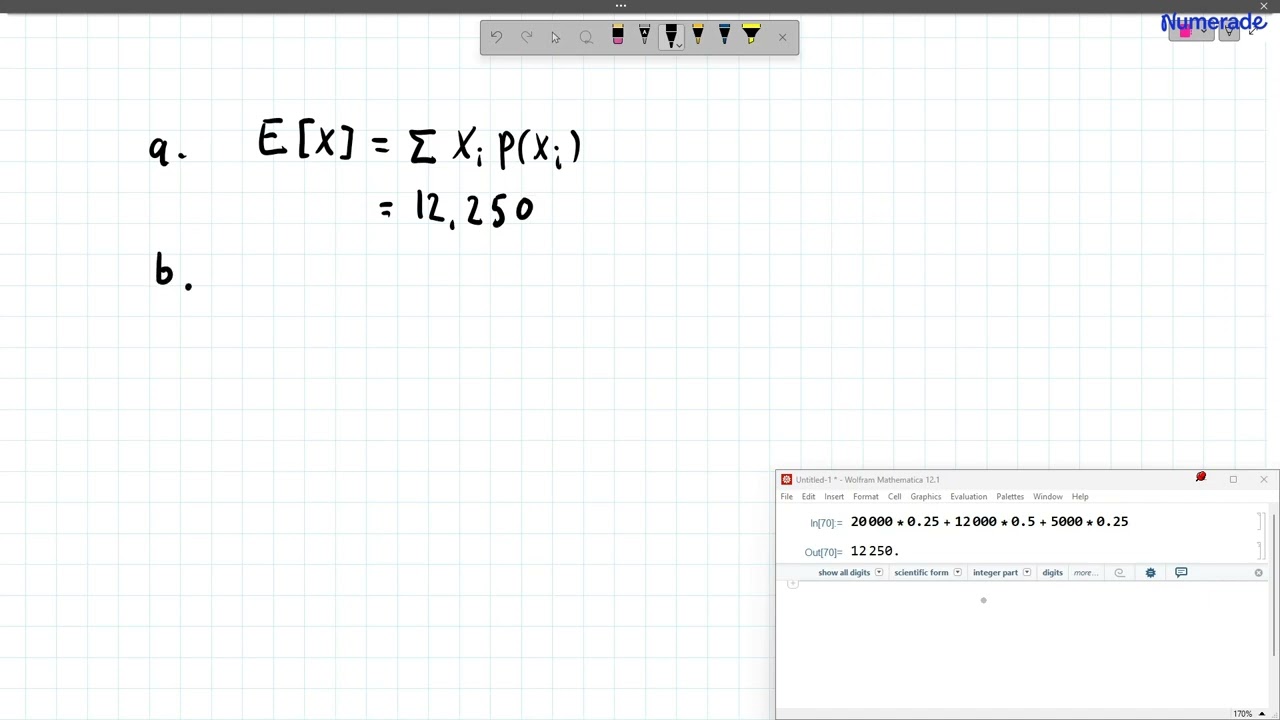Pick the gray-capped text pen tool

click(x=644, y=36)
